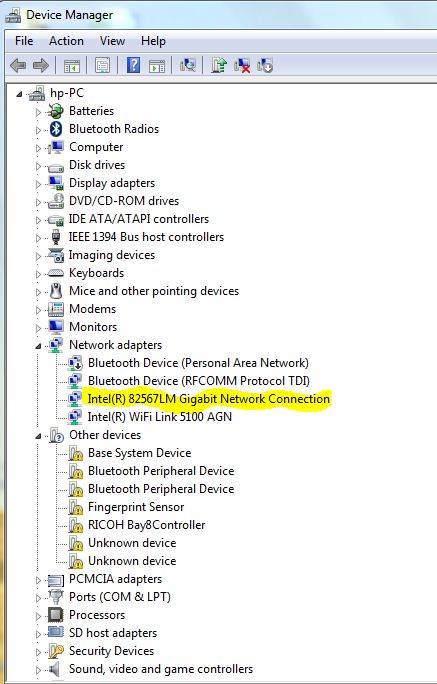Click the Bluetooth Radios icon

point(56,129)
